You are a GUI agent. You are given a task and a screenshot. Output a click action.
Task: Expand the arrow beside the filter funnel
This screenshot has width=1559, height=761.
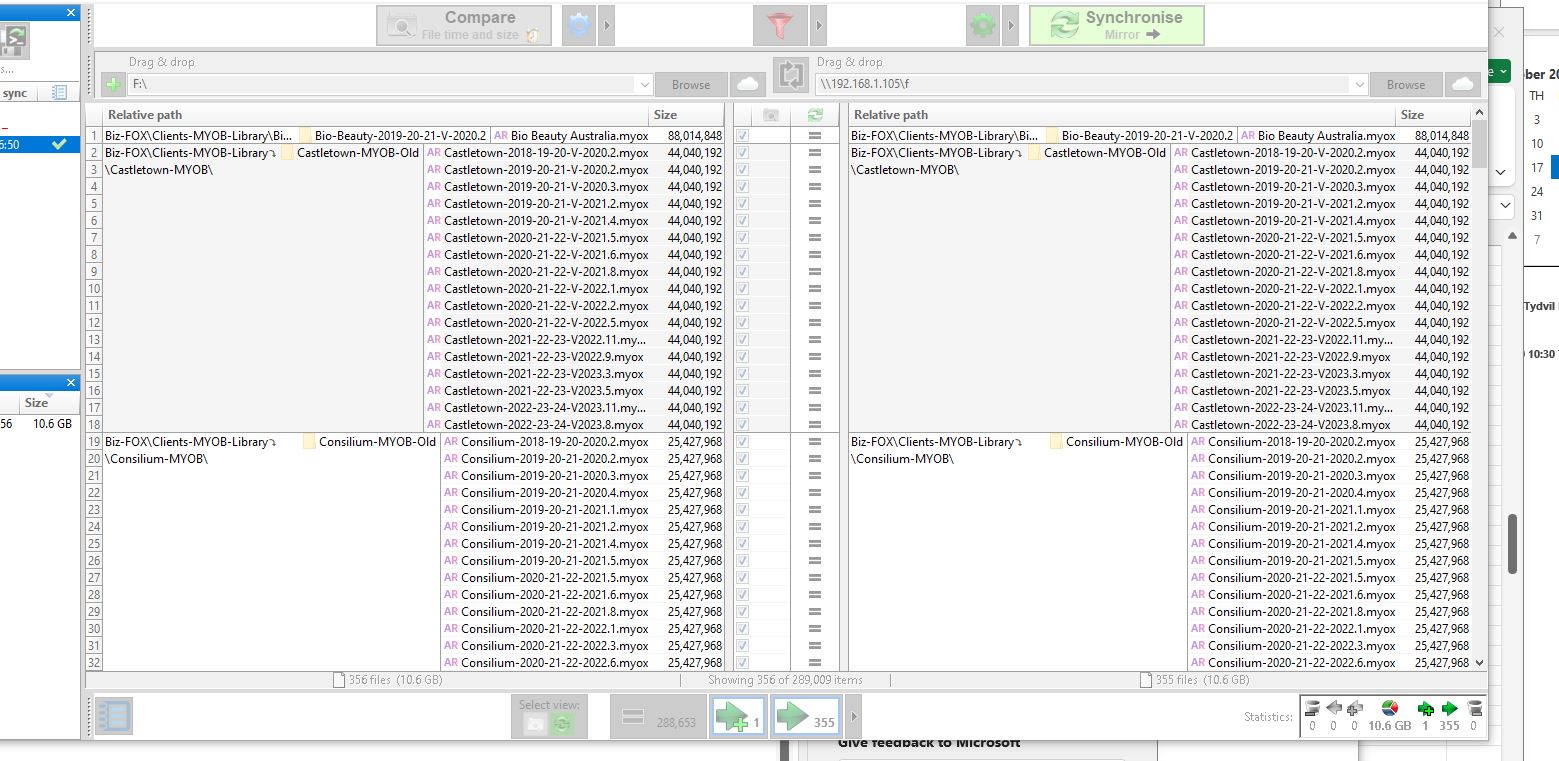pos(819,26)
